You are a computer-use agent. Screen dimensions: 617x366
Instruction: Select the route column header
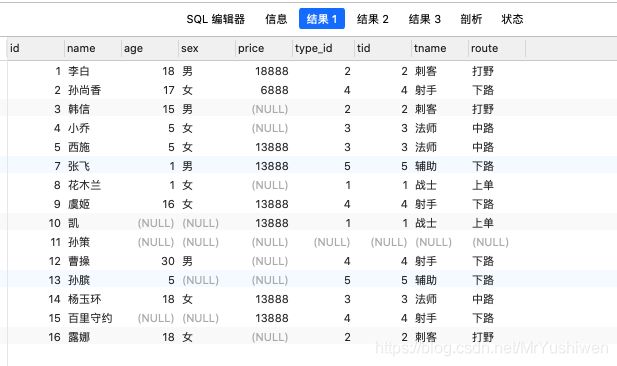497,48
